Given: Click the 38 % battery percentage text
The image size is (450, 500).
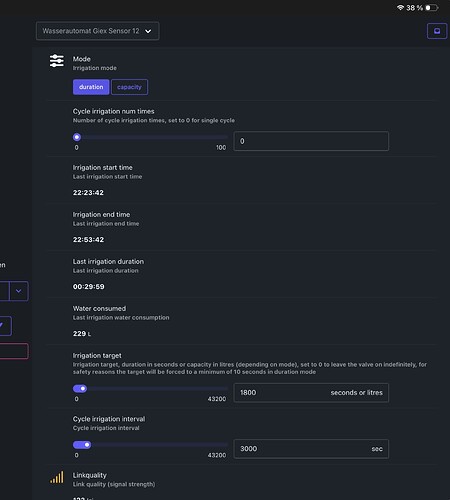Looking at the screenshot, I should [x=414, y=8].
